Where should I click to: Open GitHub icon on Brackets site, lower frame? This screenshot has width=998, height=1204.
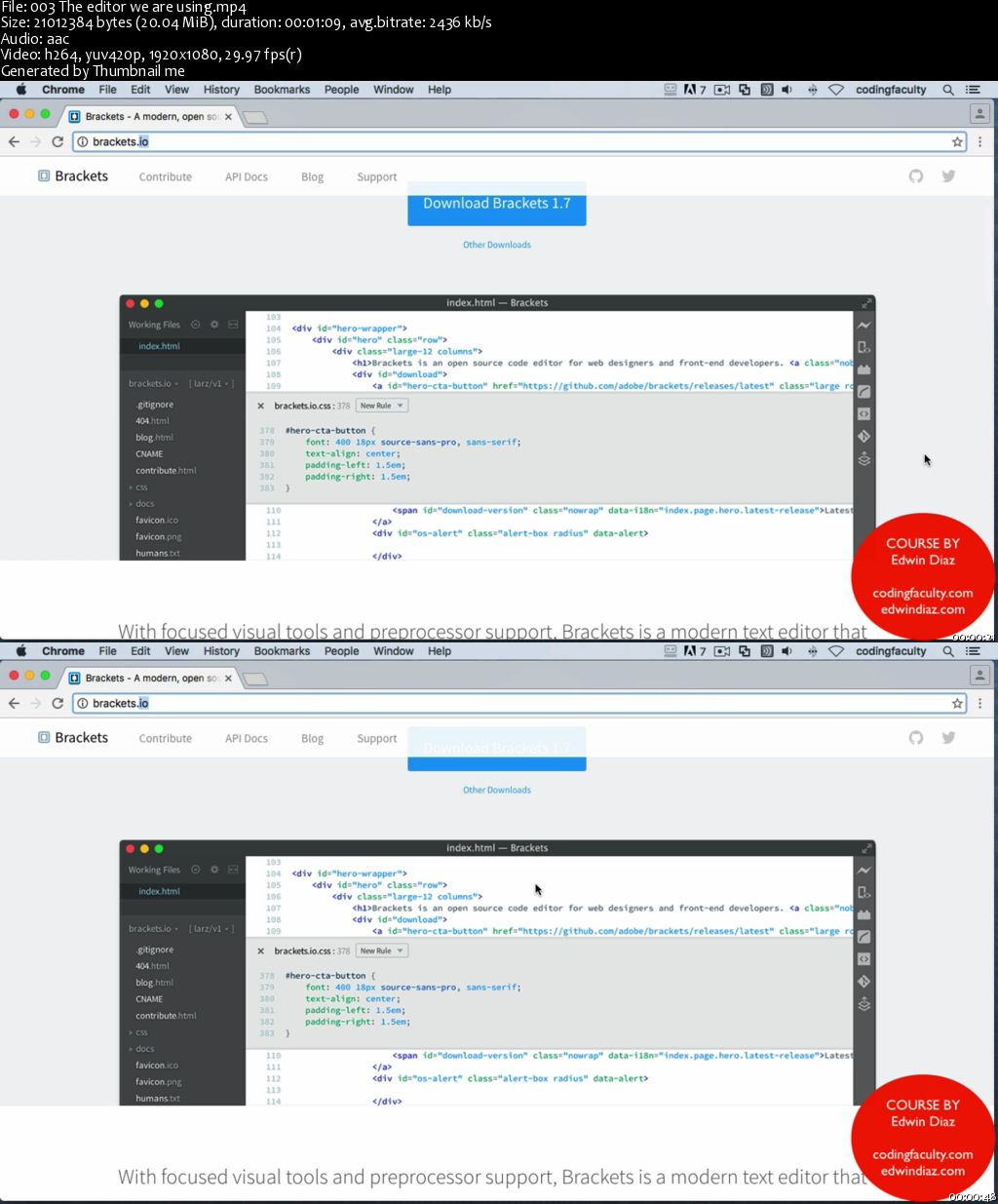click(916, 738)
